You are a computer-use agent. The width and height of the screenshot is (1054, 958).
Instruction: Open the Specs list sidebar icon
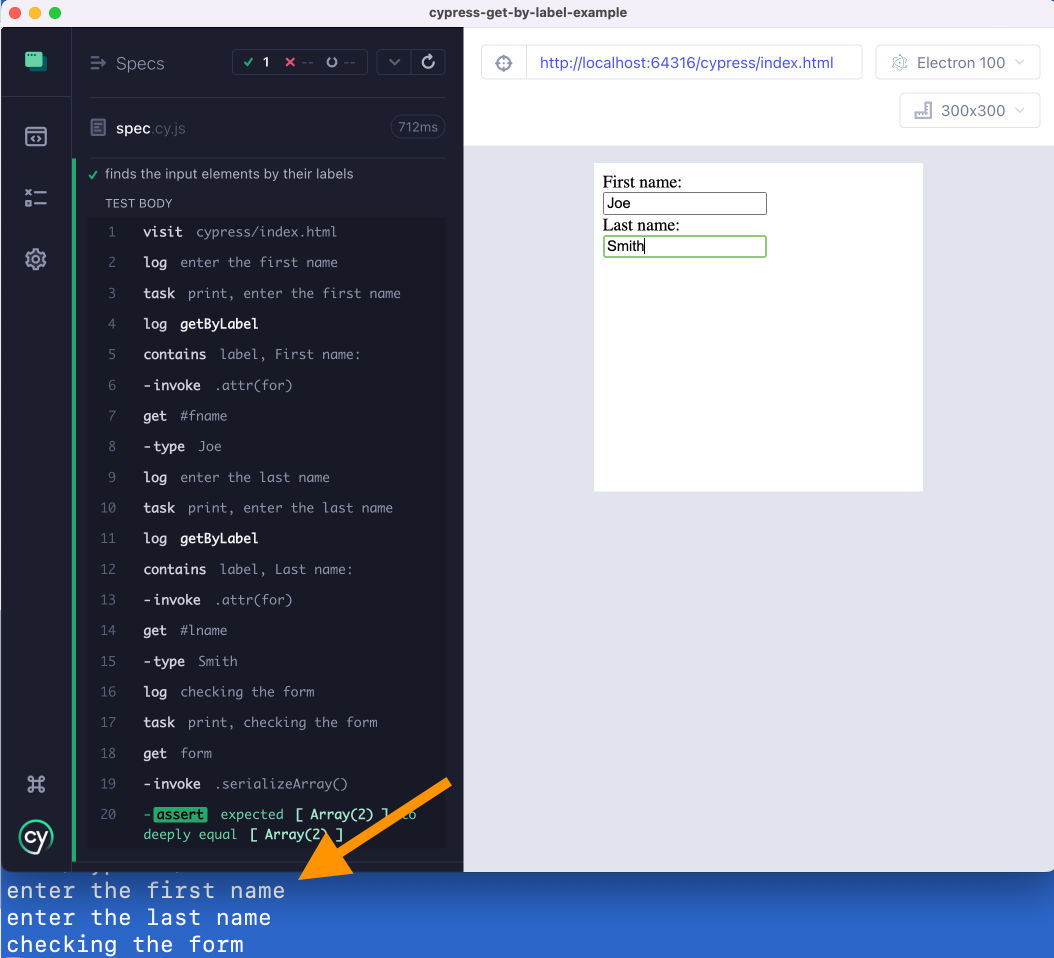point(36,136)
